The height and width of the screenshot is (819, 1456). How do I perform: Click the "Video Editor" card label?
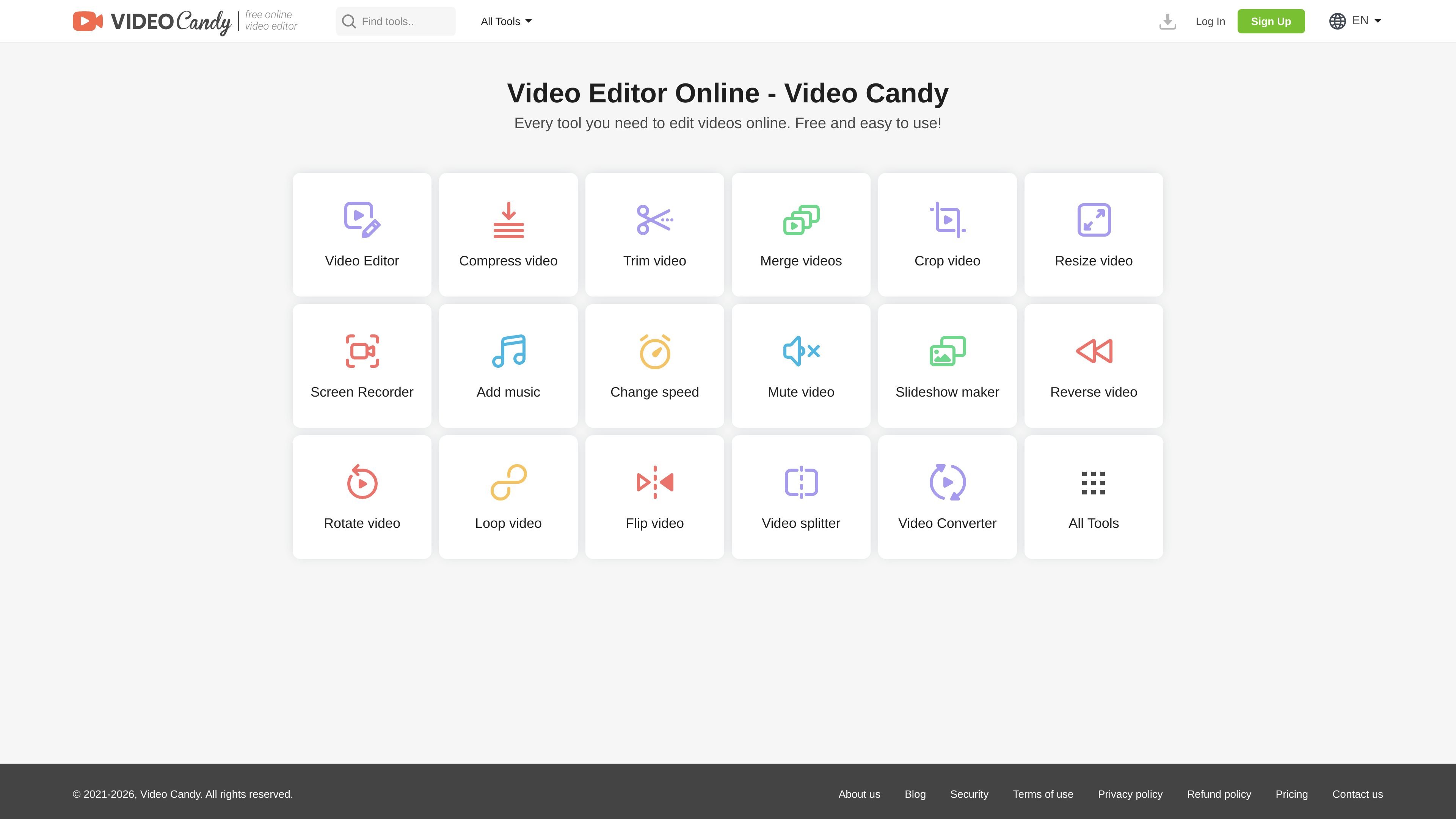click(362, 261)
